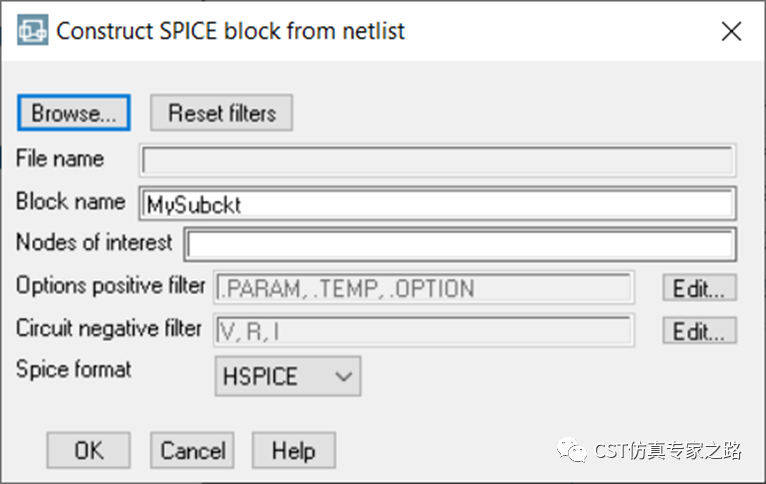Click the Browse... button
The image size is (766, 484).
(x=73, y=113)
